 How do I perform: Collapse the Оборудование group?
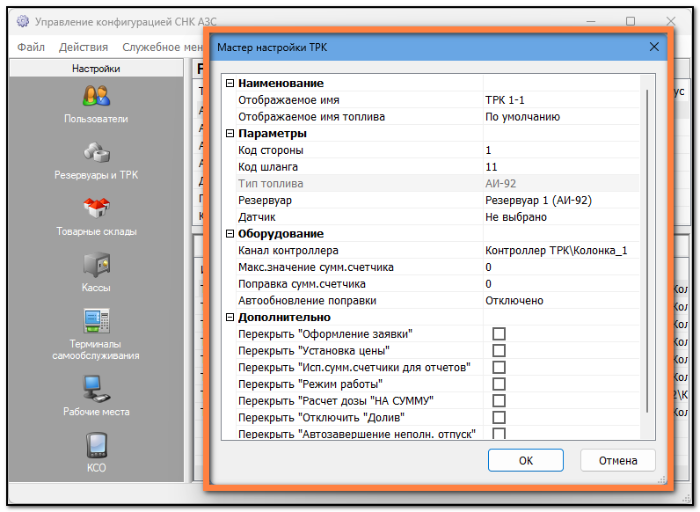tap(230, 233)
